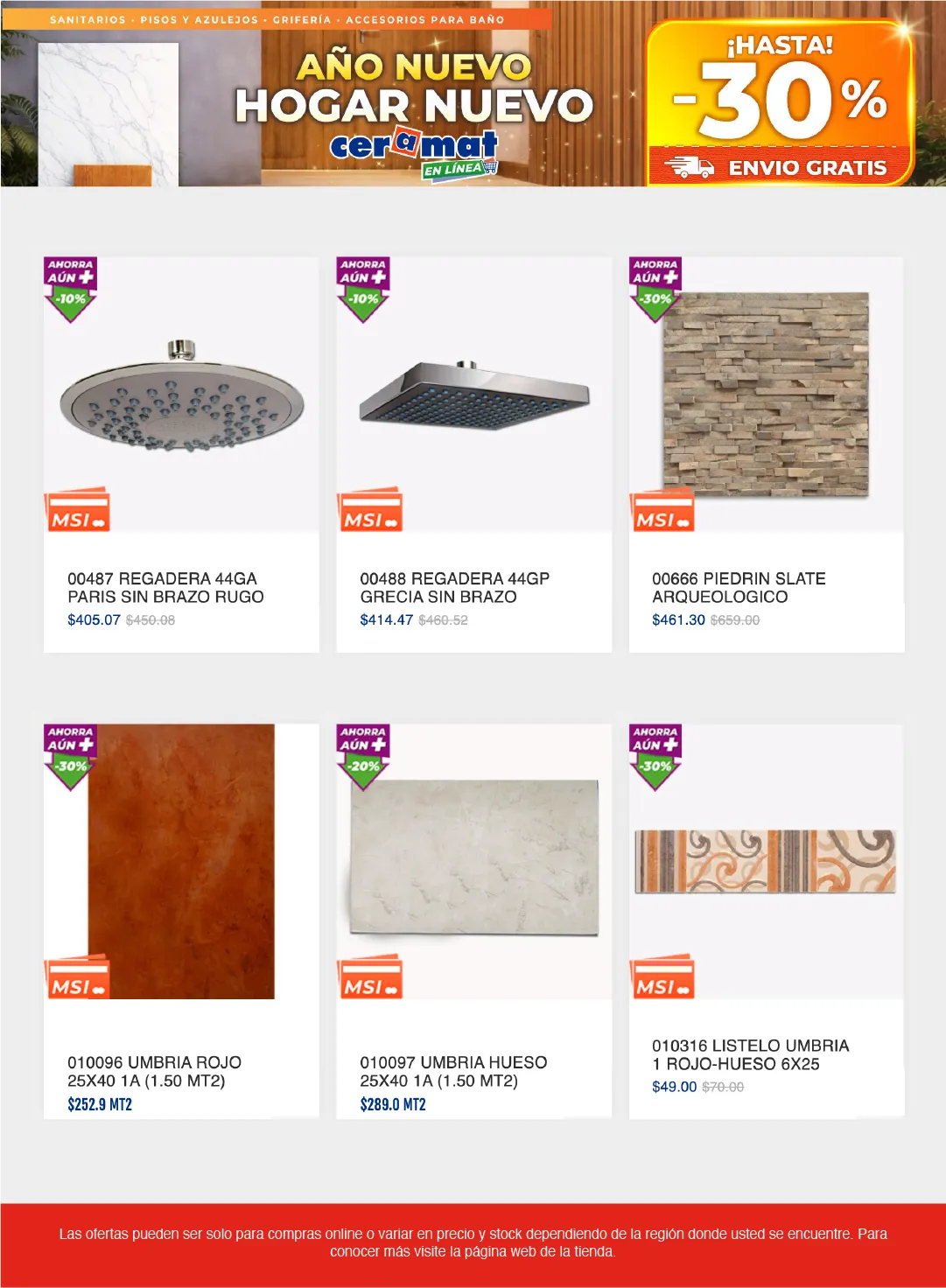Open the 00666 Piedrin Slate Arqueologico title

739,588
